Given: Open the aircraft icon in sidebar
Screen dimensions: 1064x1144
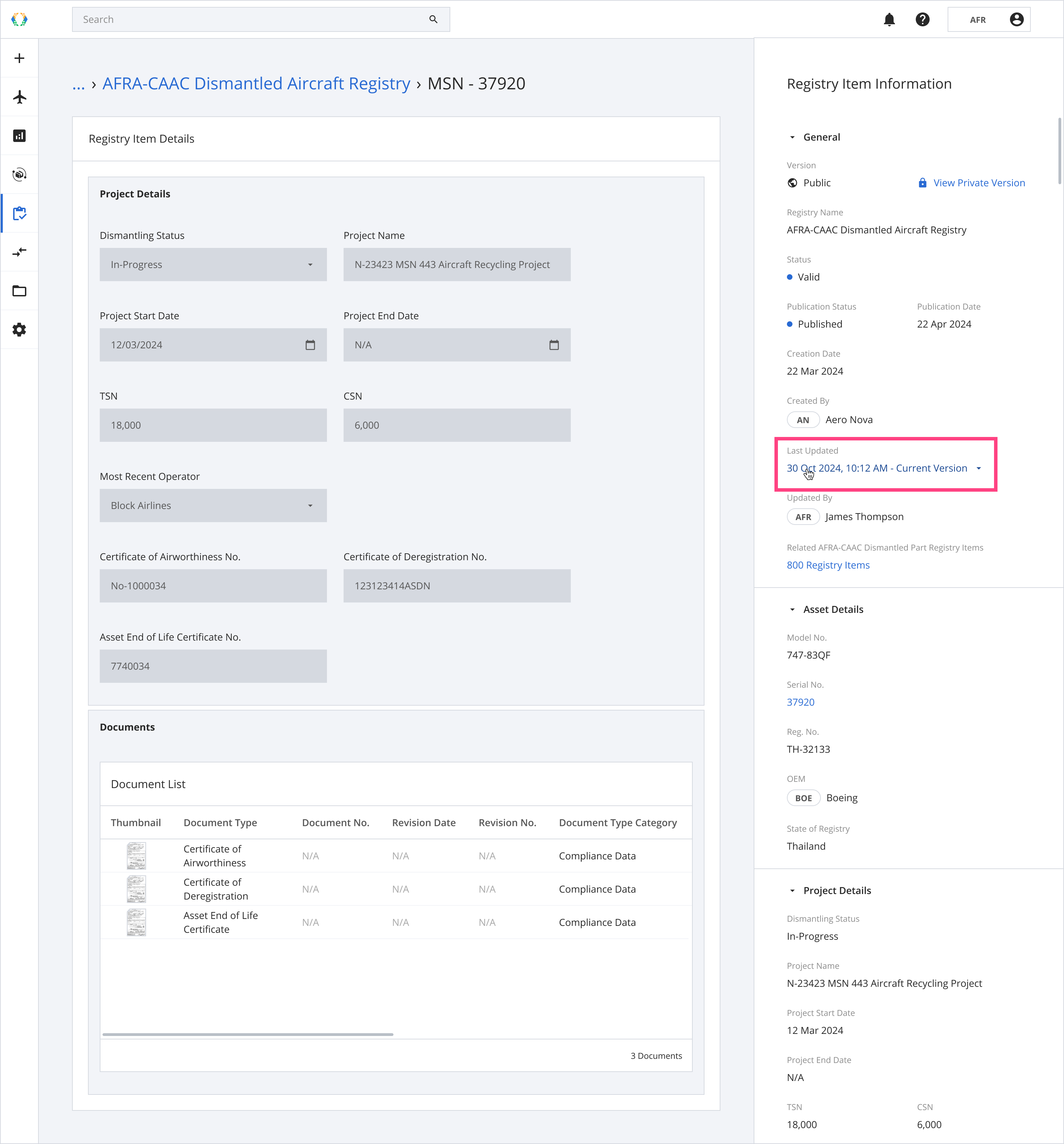Looking at the screenshot, I should point(20,97).
